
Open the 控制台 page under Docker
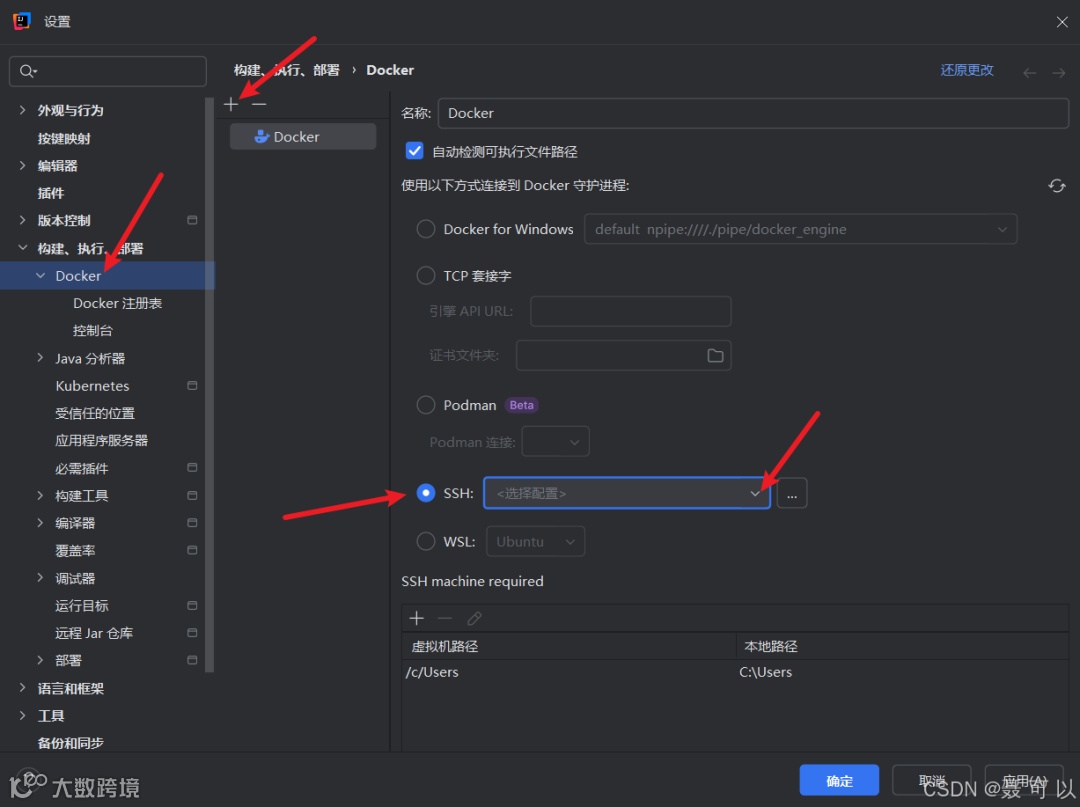[x=92, y=331]
